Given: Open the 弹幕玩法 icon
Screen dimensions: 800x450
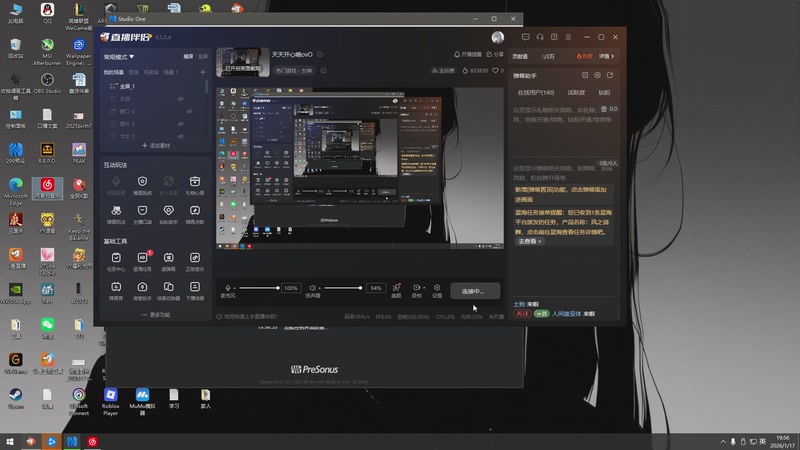Looking at the screenshot, I should 116,210.
